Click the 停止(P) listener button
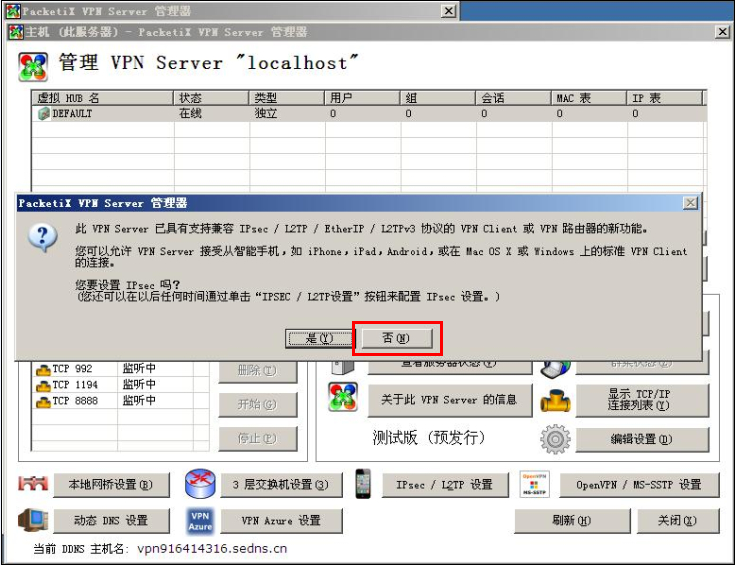This screenshot has height=565, width=735. 257,438
